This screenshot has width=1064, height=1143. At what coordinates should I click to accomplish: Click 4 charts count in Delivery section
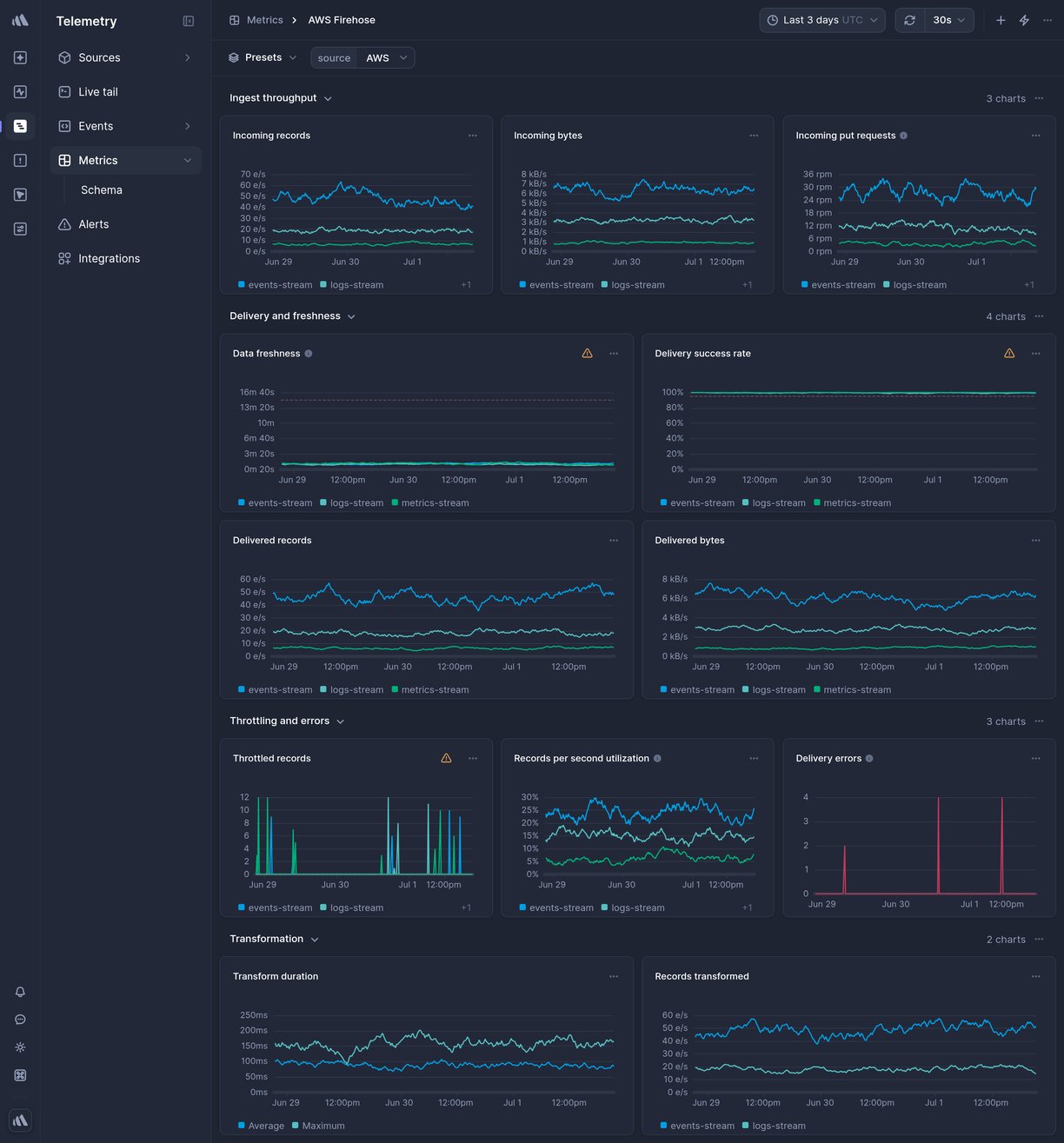click(1006, 316)
